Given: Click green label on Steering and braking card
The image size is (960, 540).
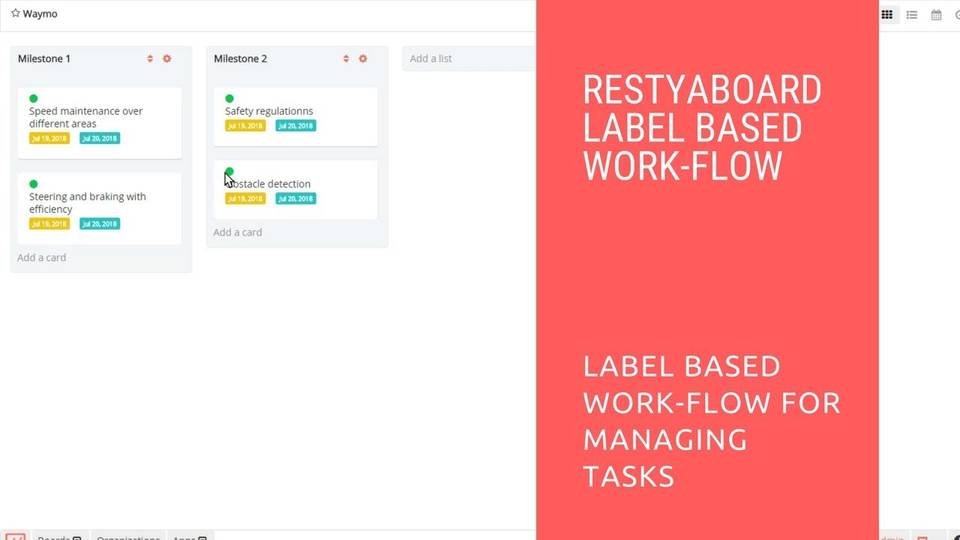Looking at the screenshot, I should point(34,184).
